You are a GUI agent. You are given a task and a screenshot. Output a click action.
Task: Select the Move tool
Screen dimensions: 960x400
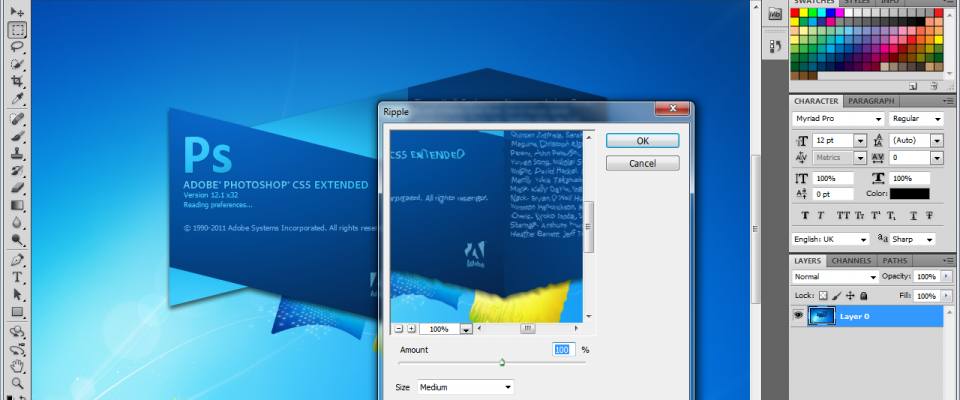click(17, 12)
